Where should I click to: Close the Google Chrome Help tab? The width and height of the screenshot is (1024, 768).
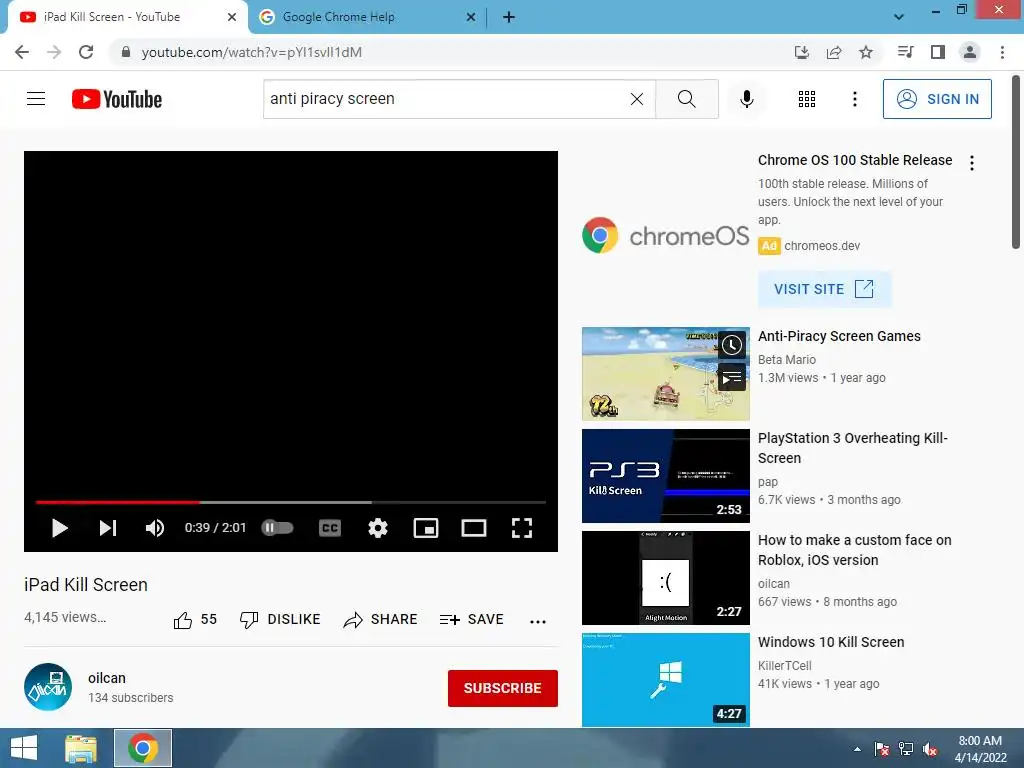coord(471,17)
